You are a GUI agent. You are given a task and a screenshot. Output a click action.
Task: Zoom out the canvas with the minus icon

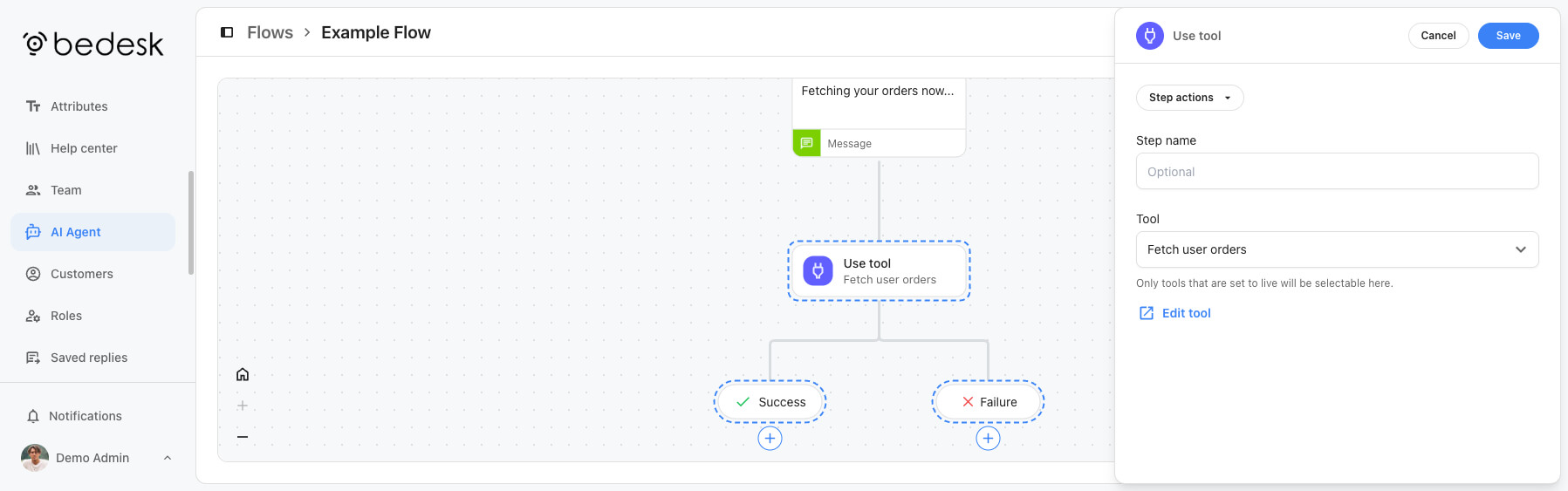(243, 437)
